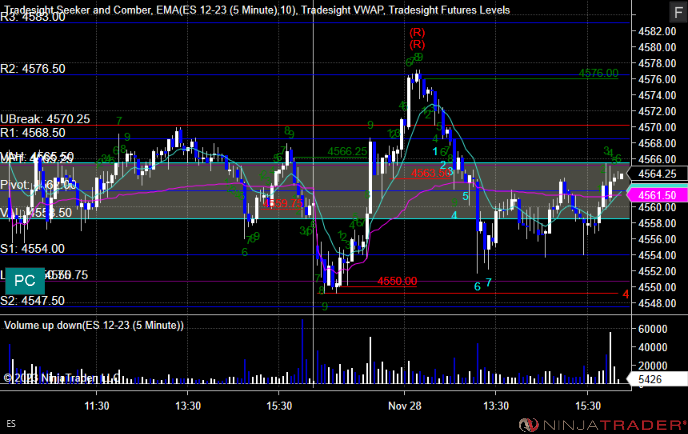688x434 pixels.
Task: Click the upper red (R) marker
Action: coord(417,32)
